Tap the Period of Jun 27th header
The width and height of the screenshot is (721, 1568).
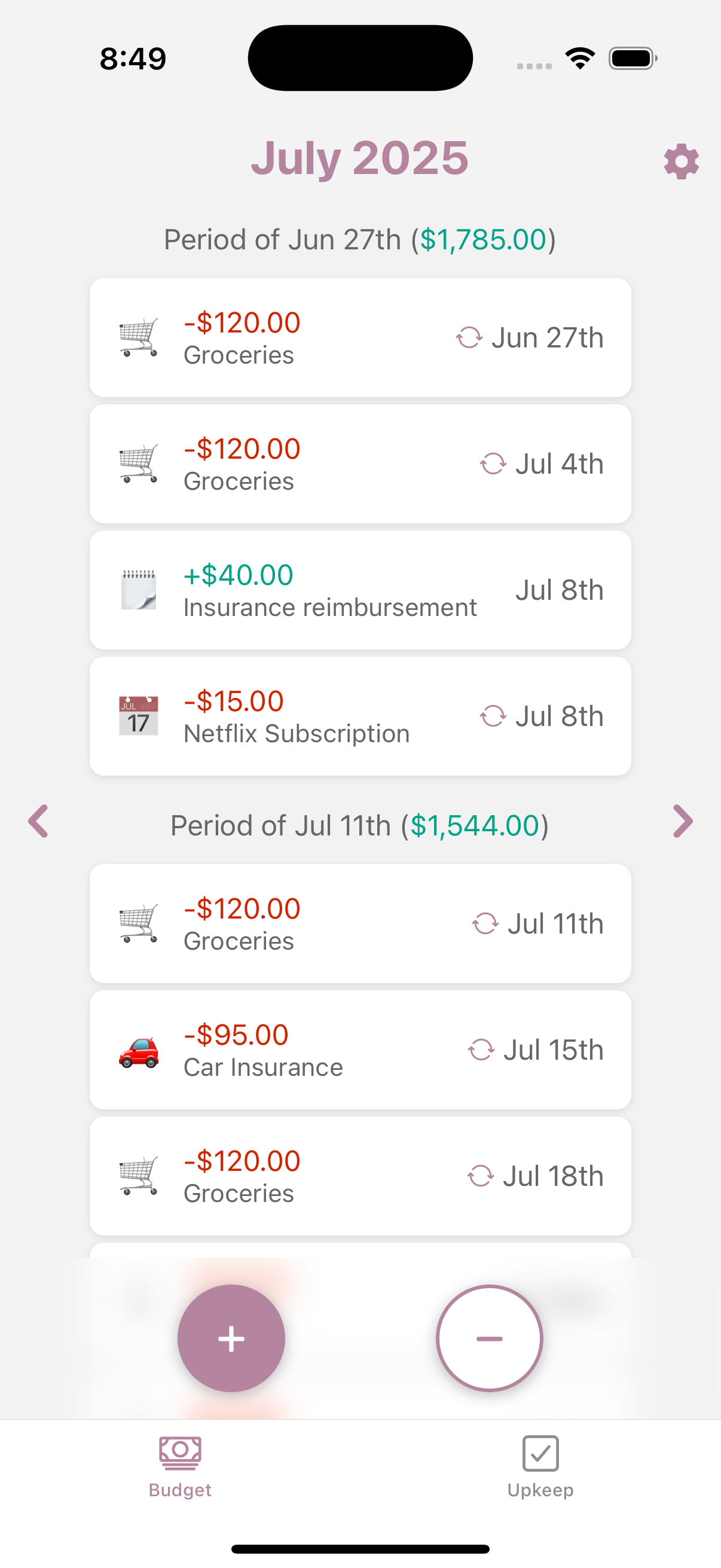pos(360,239)
